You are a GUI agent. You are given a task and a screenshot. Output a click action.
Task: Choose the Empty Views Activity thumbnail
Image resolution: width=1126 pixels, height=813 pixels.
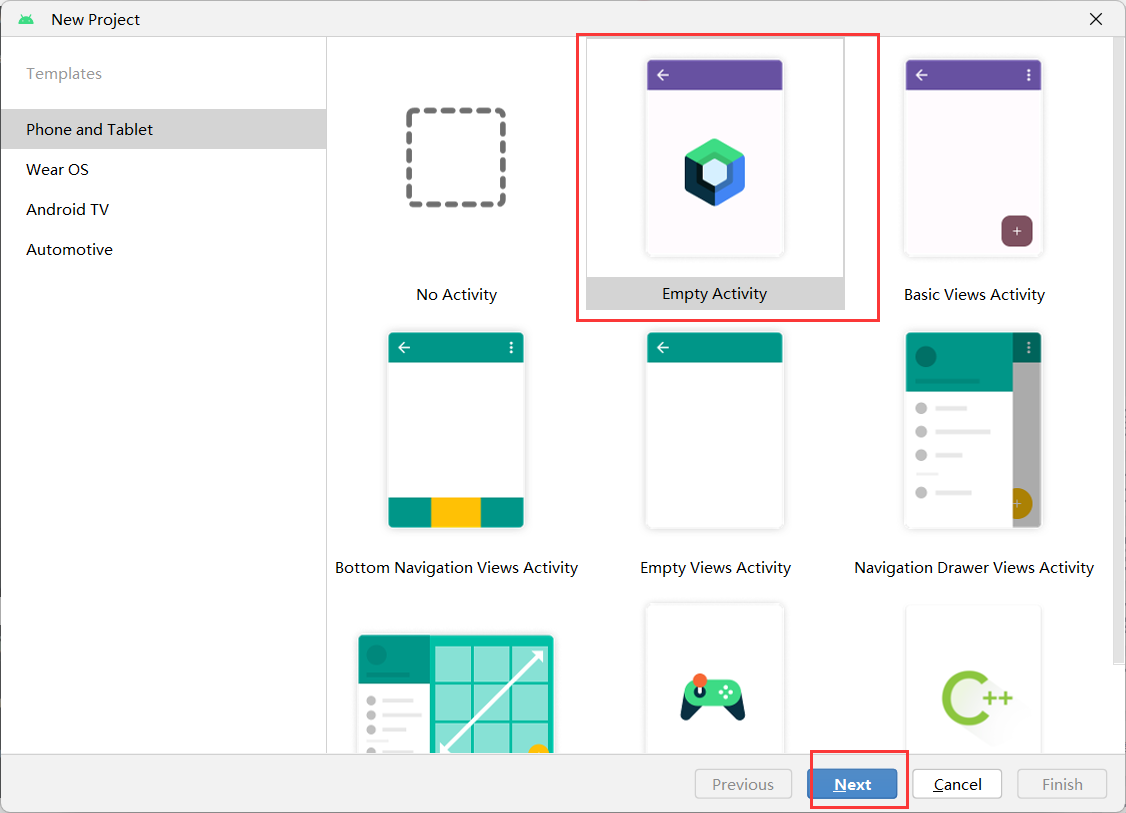(x=715, y=430)
